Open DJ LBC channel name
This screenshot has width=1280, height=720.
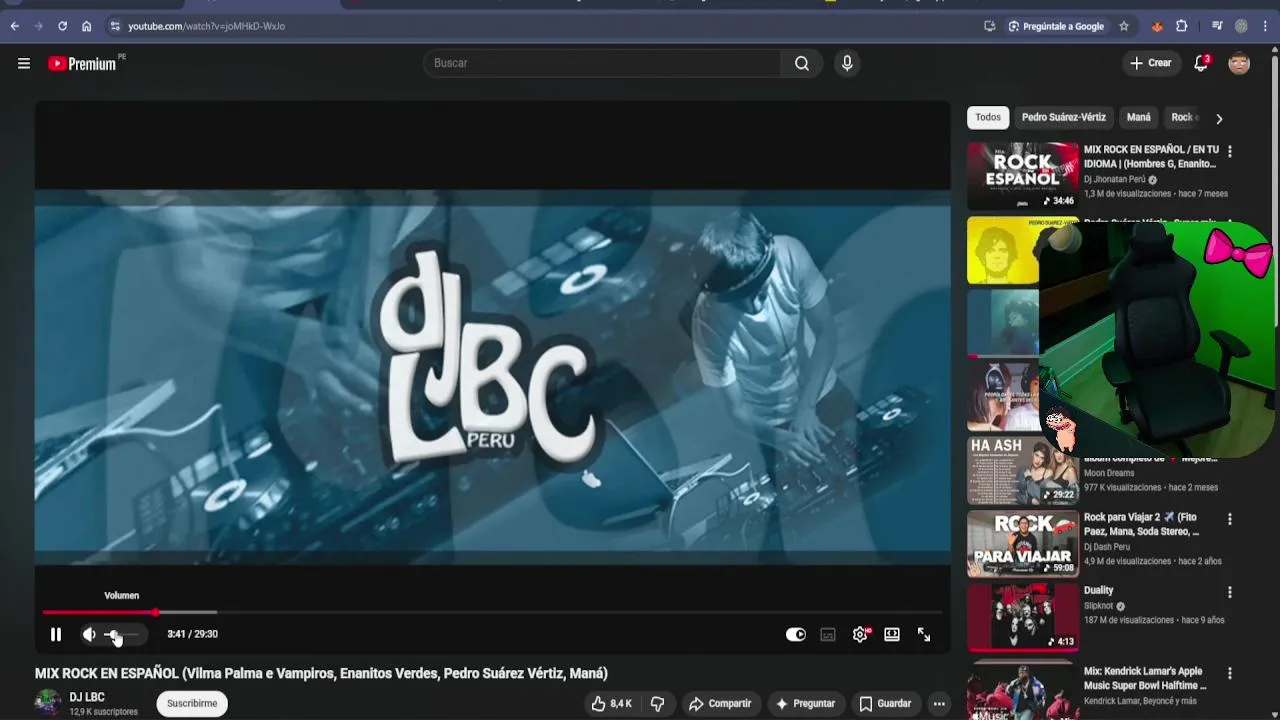click(87, 697)
